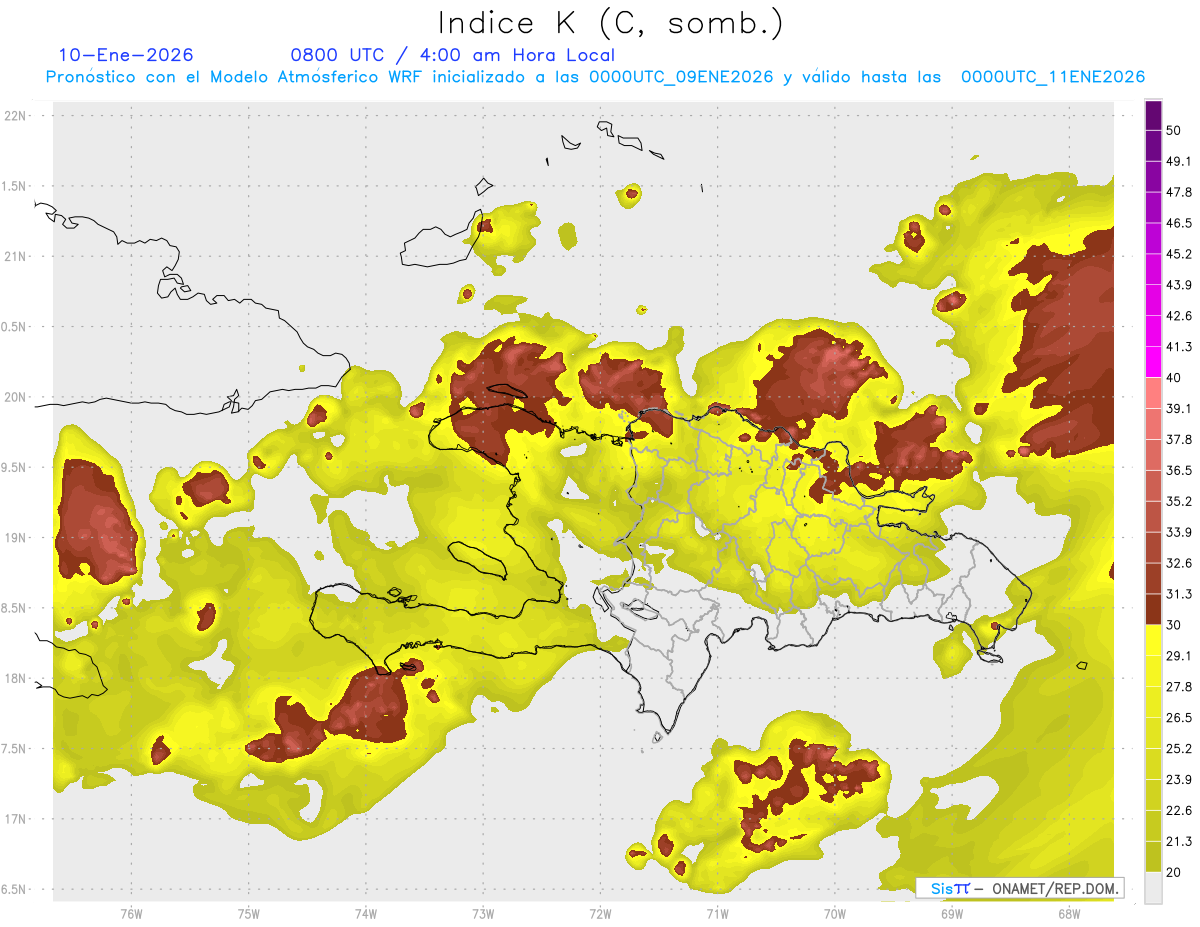
Task: Click the colorbar label '45.2'
Action: tap(1179, 254)
